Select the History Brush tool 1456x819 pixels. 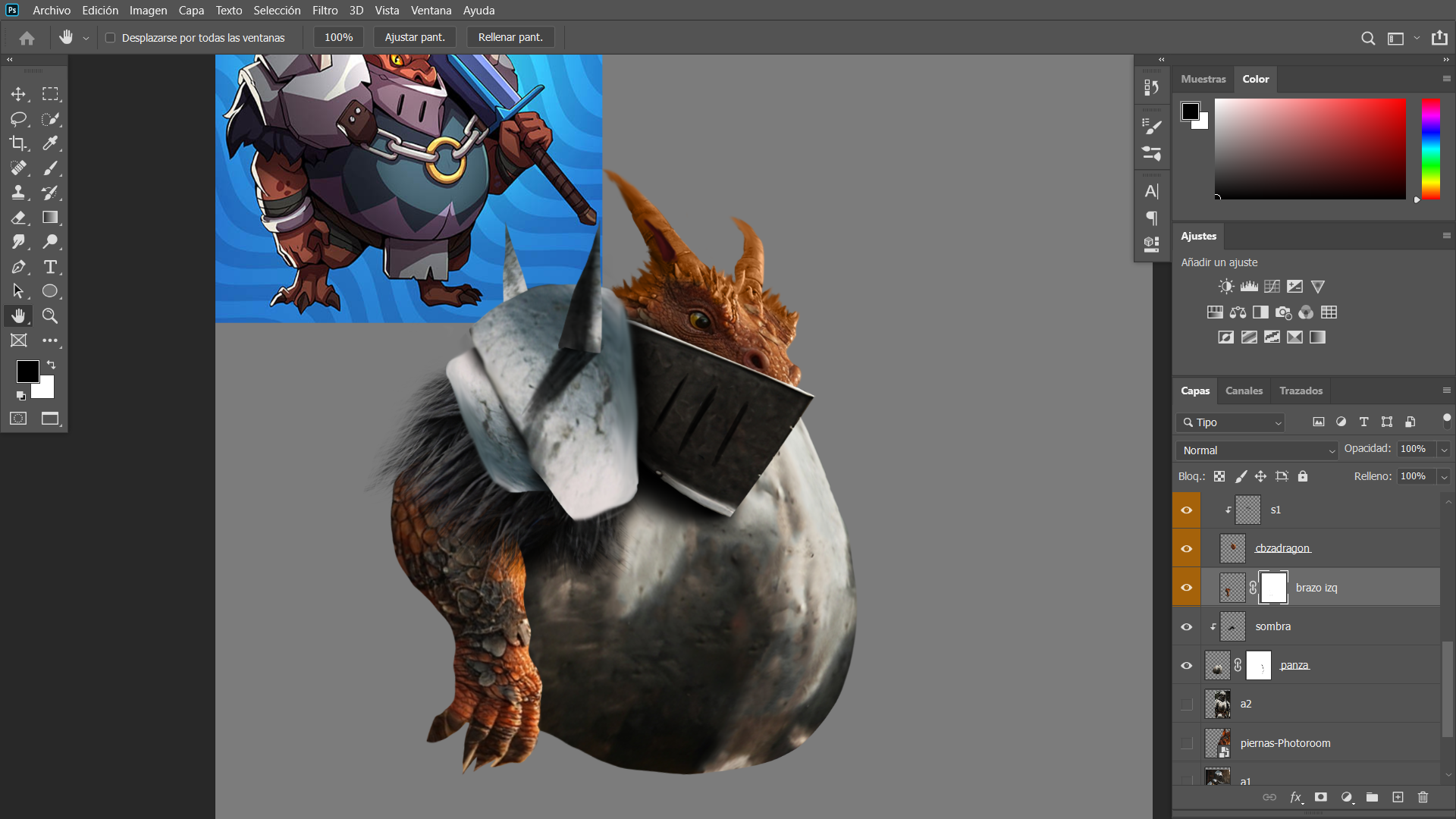(x=50, y=193)
